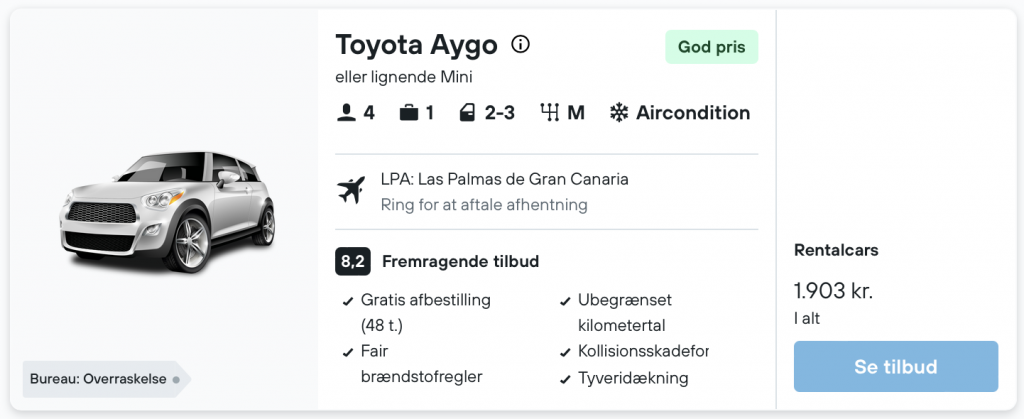Click the checkmark beside Tyveridækning
The image size is (1024, 419).
(565, 379)
